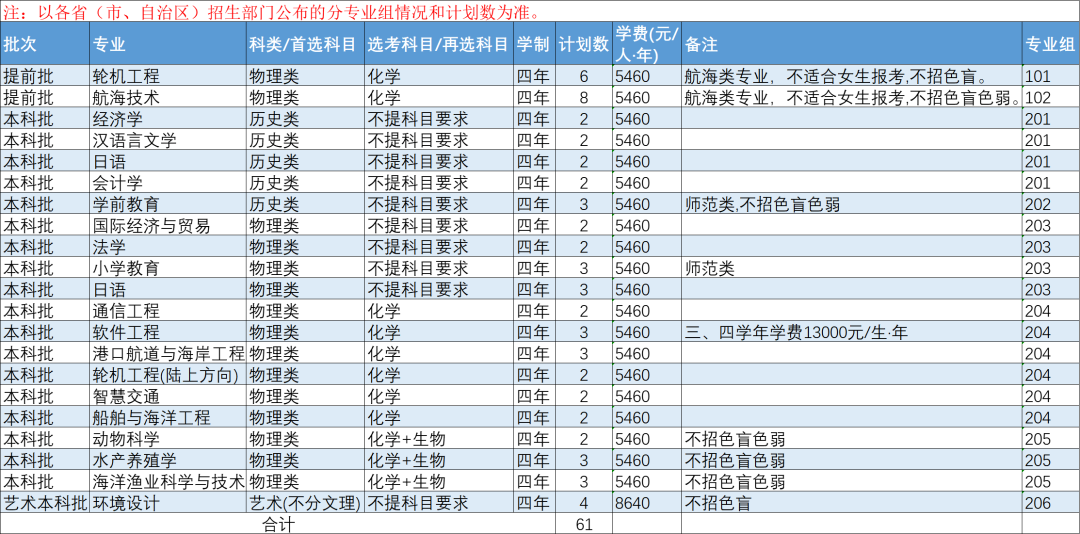Click the 航海技术 major cell
Image resolution: width=1080 pixels, height=534 pixels.
[168, 97]
